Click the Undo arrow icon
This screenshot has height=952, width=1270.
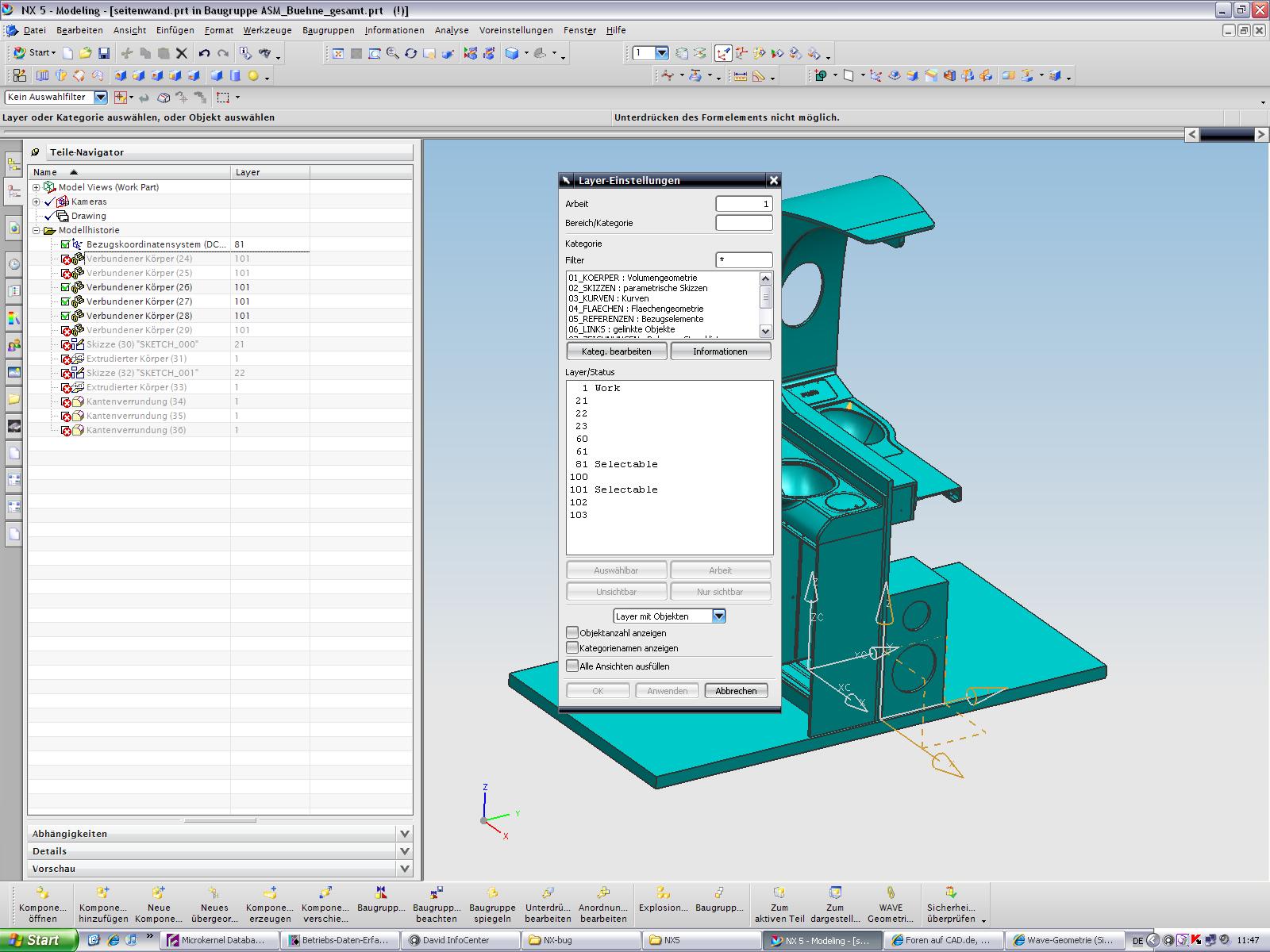click(204, 53)
